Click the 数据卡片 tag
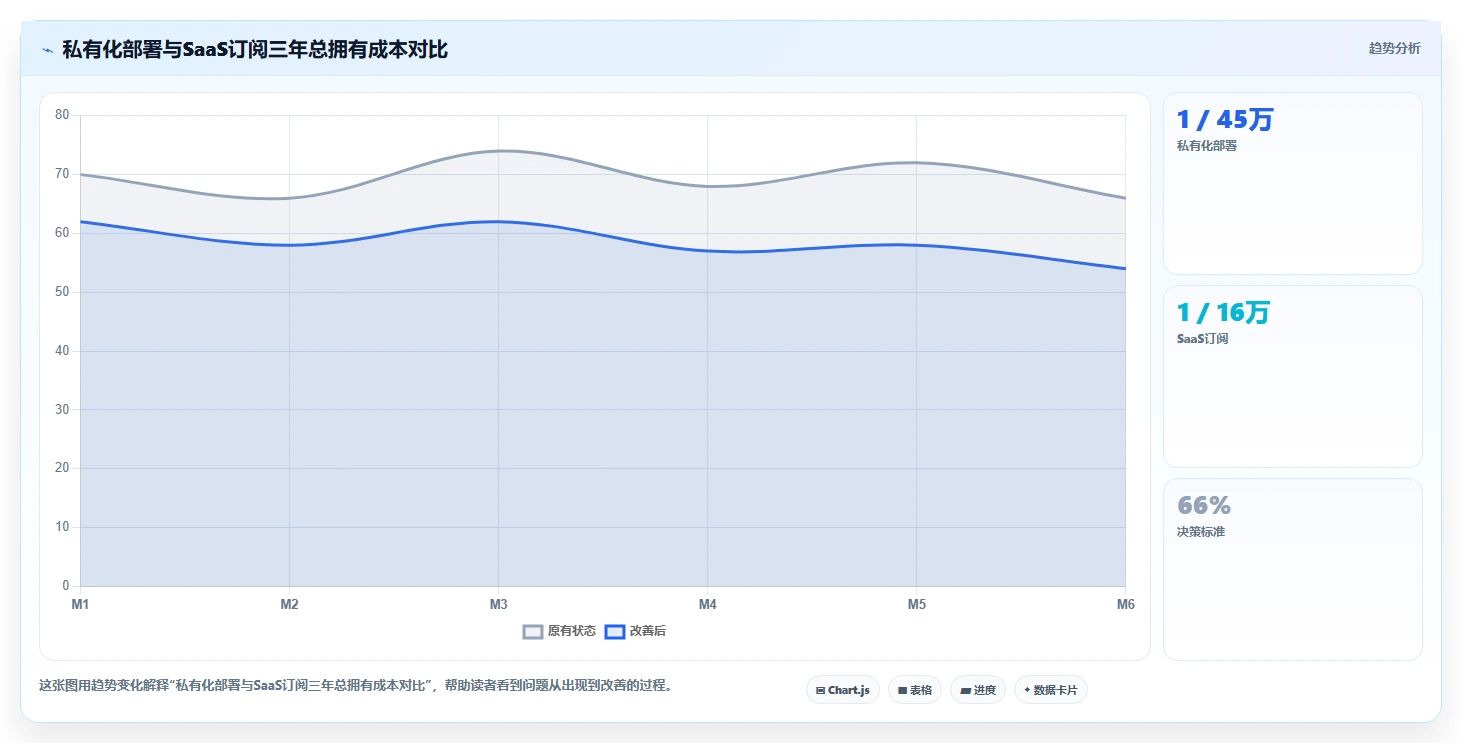Image resolution: width=1462 pixels, height=743 pixels. point(1051,690)
